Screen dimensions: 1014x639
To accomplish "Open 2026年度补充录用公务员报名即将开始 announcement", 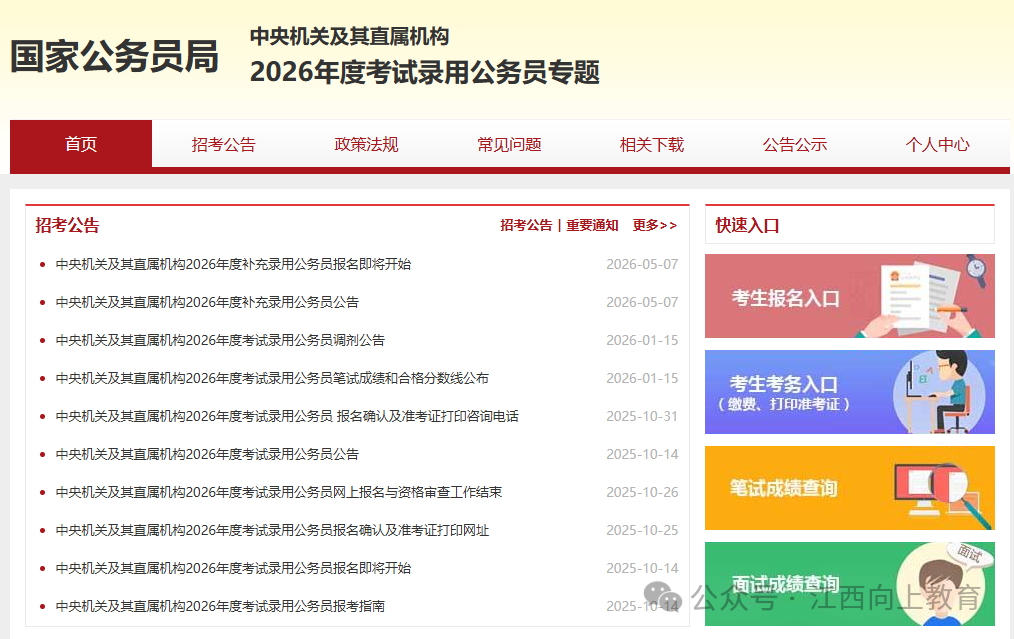I will (x=233, y=264).
